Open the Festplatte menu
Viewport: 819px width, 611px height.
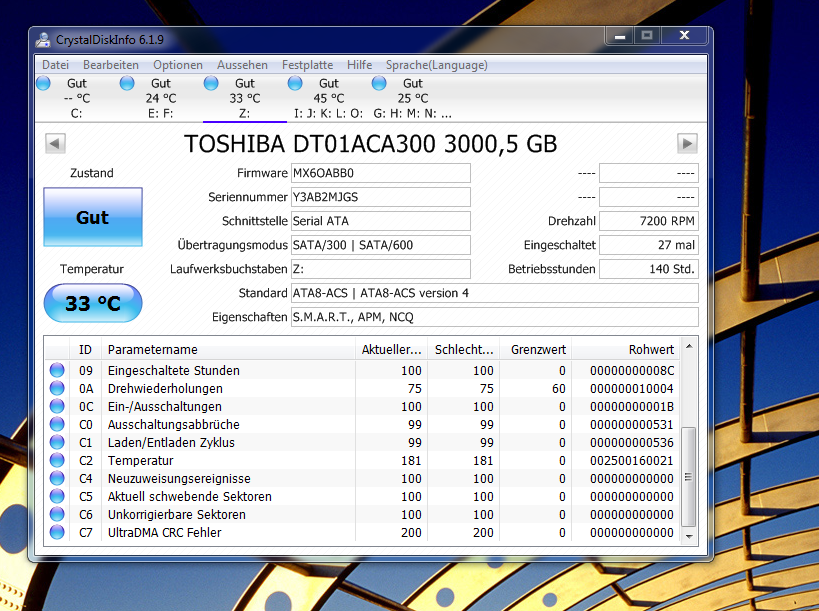(x=307, y=65)
